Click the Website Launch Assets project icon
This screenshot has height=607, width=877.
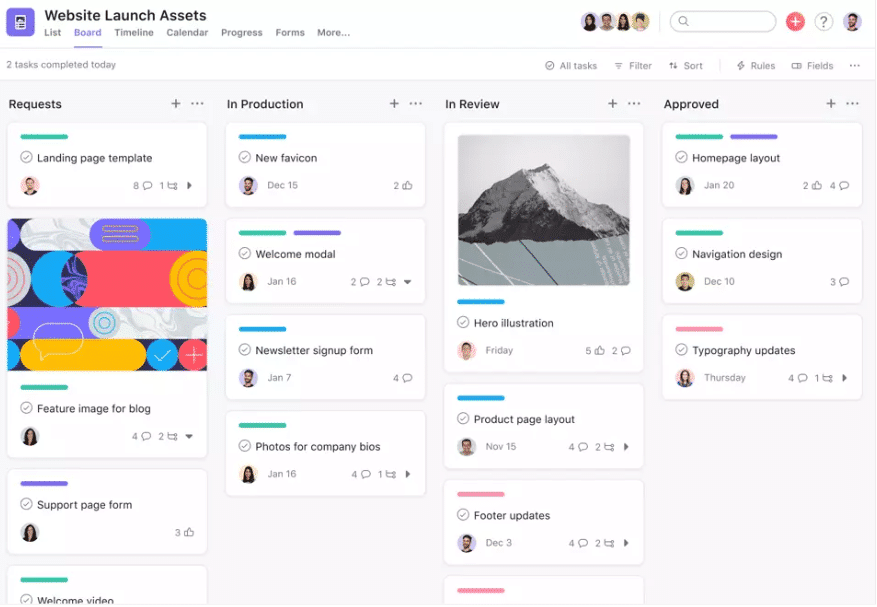[20, 22]
